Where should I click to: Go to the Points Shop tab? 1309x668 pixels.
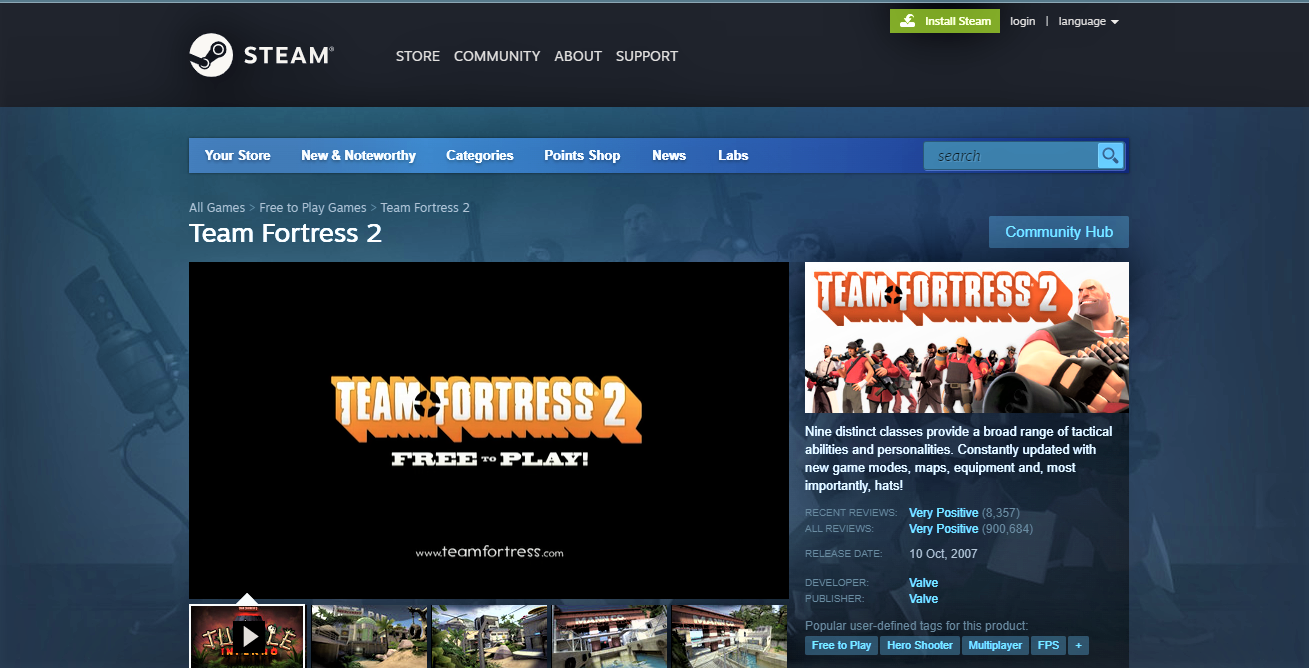(582, 155)
